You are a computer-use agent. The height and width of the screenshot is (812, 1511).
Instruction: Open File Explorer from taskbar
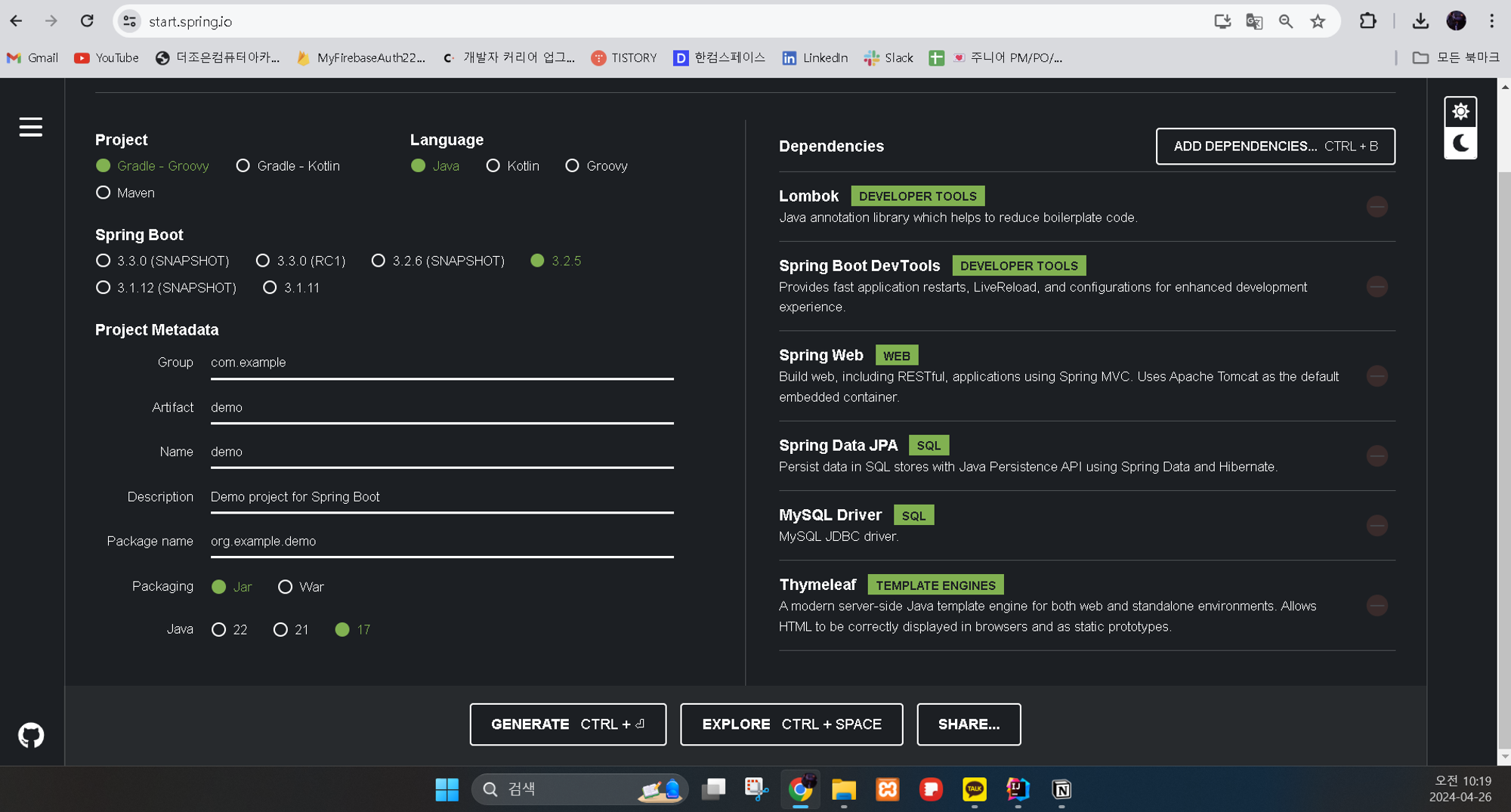pos(844,789)
